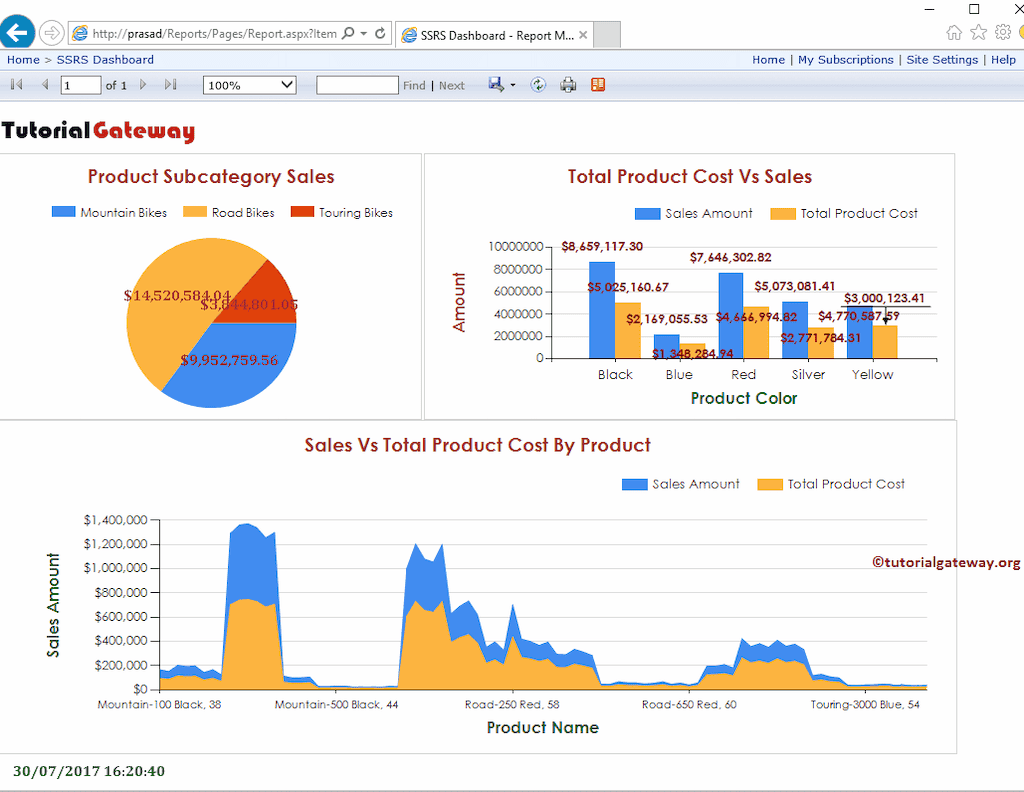Image resolution: width=1024 pixels, height=792 pixels.
Task: Open the browser Settings gear
Action: [1001, 32]
